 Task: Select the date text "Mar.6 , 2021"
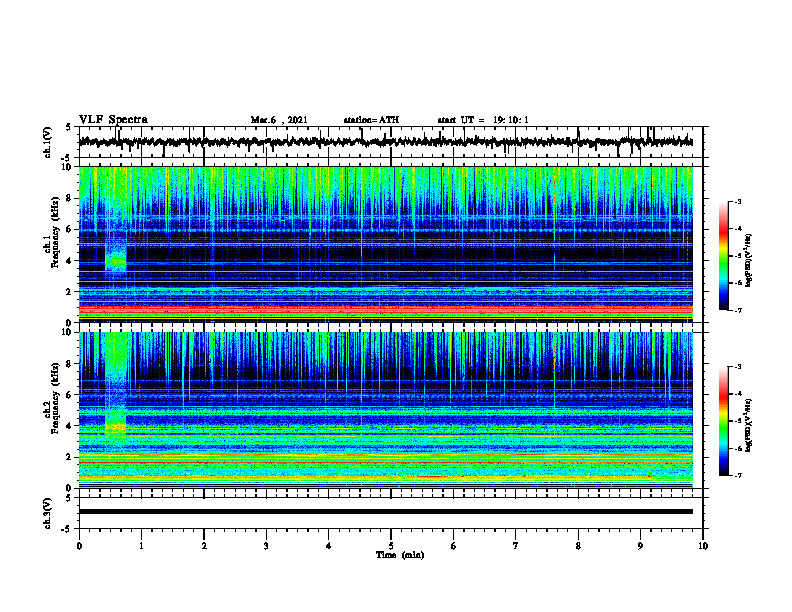(279, 120)
